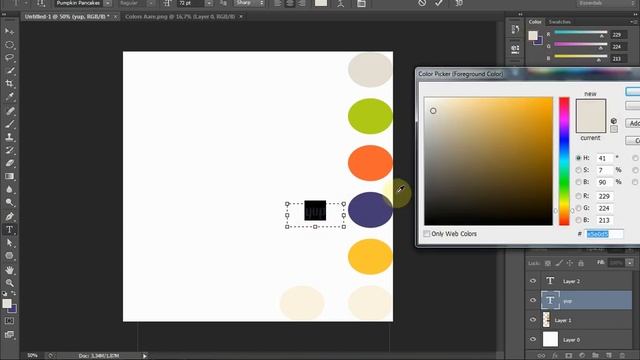Align text to the left

(278, 3)
